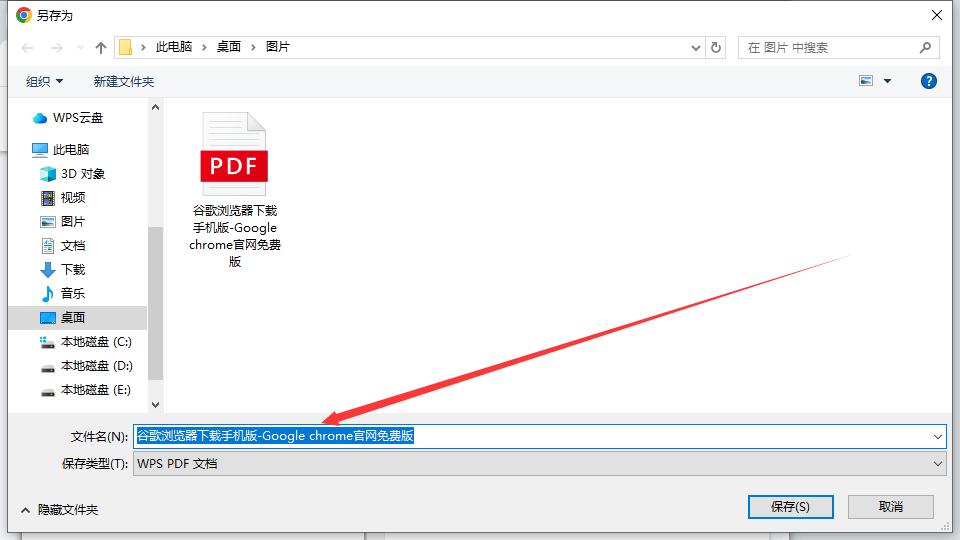
Task: Select 此电脑 in the sidebar tree
Action: point(61,149)
